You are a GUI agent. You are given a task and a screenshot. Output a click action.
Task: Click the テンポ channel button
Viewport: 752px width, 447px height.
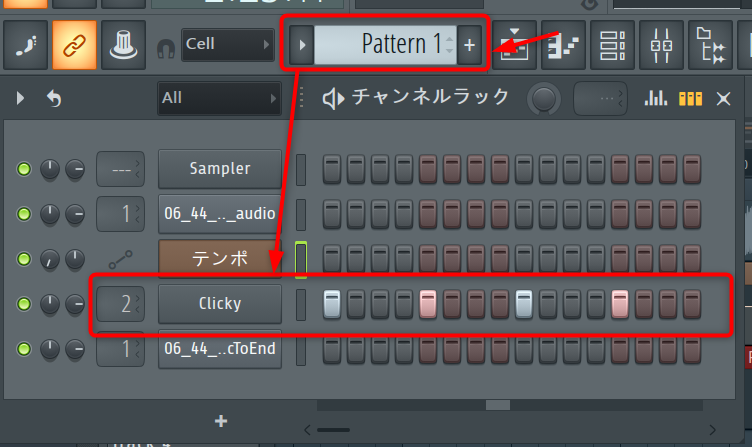pyautogui.click(x=220, y=258)
